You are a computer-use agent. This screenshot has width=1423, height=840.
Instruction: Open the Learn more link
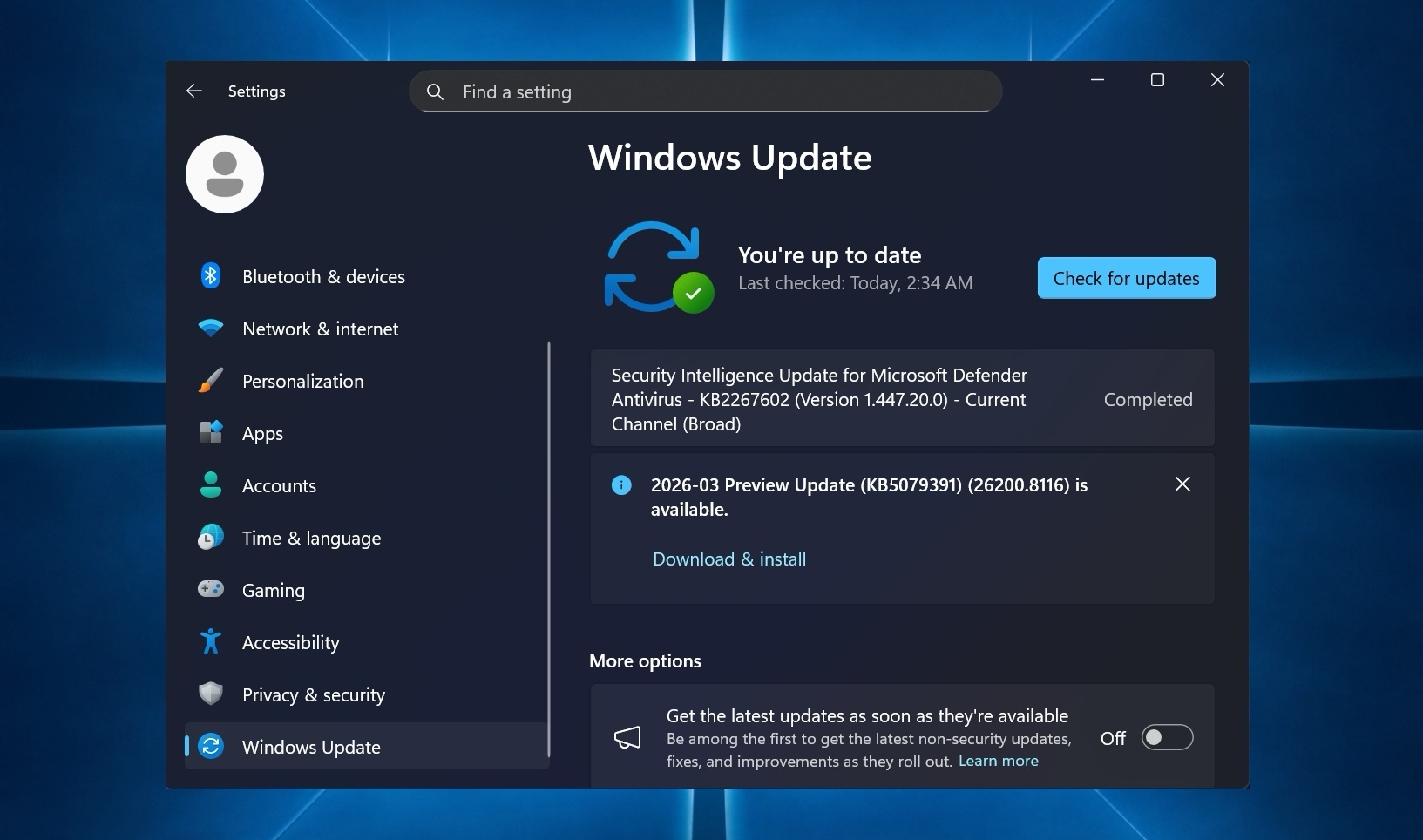click(998, 761)
